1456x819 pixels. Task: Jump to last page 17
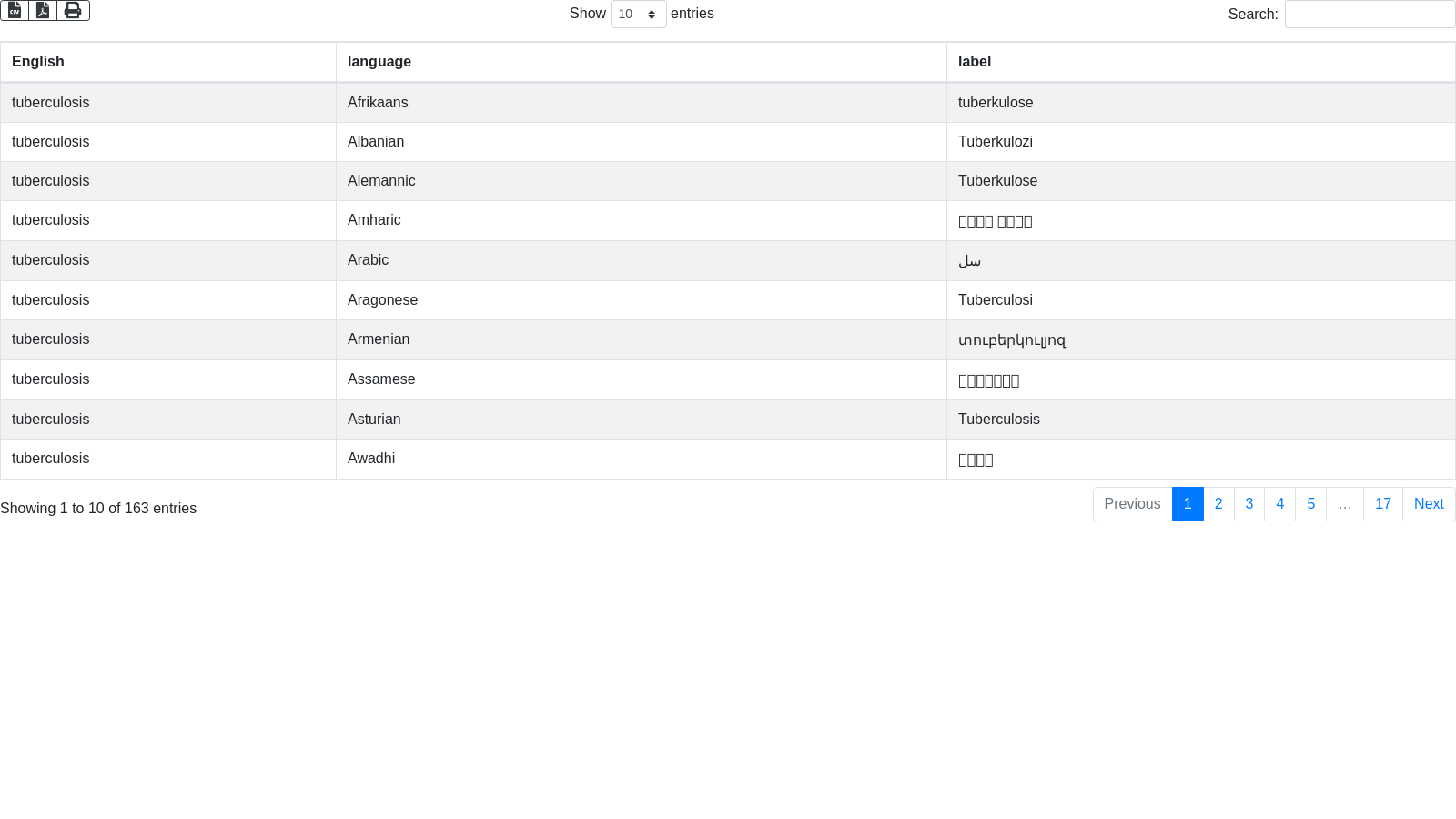pyautogui.click(x=1383, y=504)
